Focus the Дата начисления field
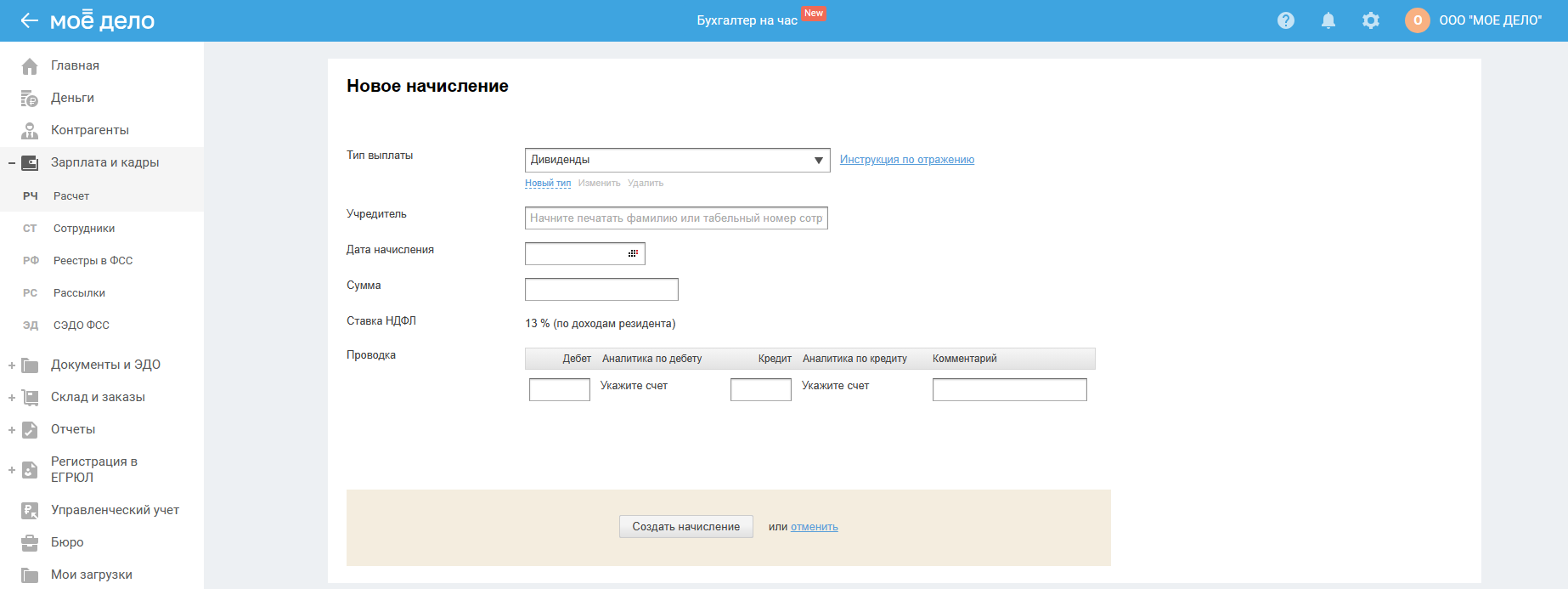The image size is (1568, 589). (585, 253)
